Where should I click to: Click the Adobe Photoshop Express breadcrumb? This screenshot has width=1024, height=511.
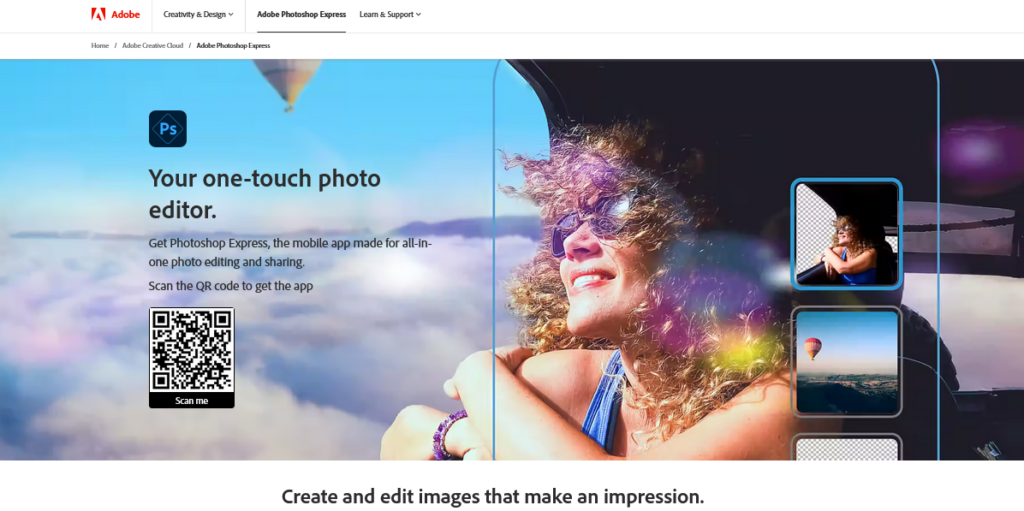point(233,46)
